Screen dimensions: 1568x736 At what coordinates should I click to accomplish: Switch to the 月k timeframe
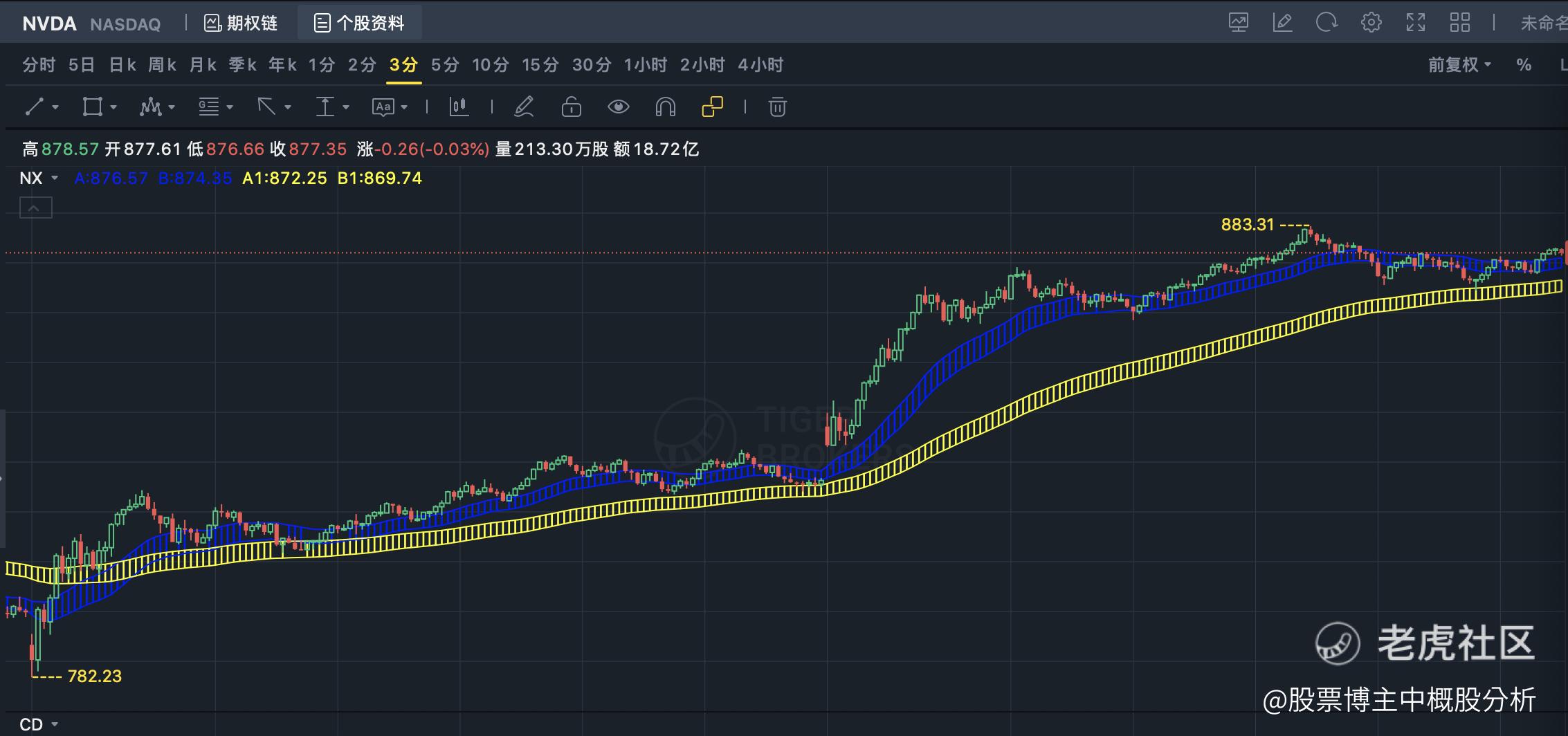tap(203, 65)
